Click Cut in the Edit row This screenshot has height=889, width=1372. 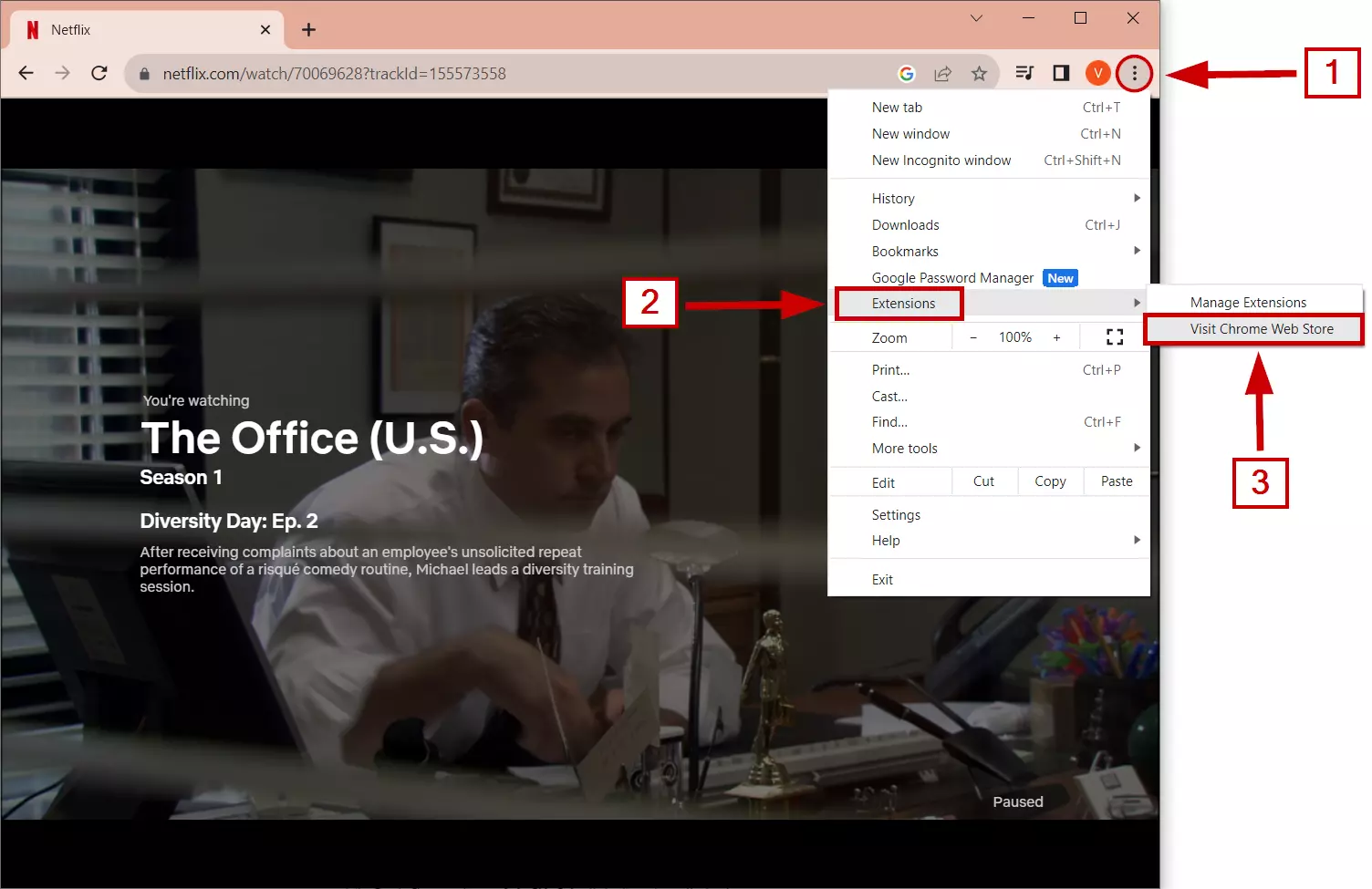click(x=983, y=481)
